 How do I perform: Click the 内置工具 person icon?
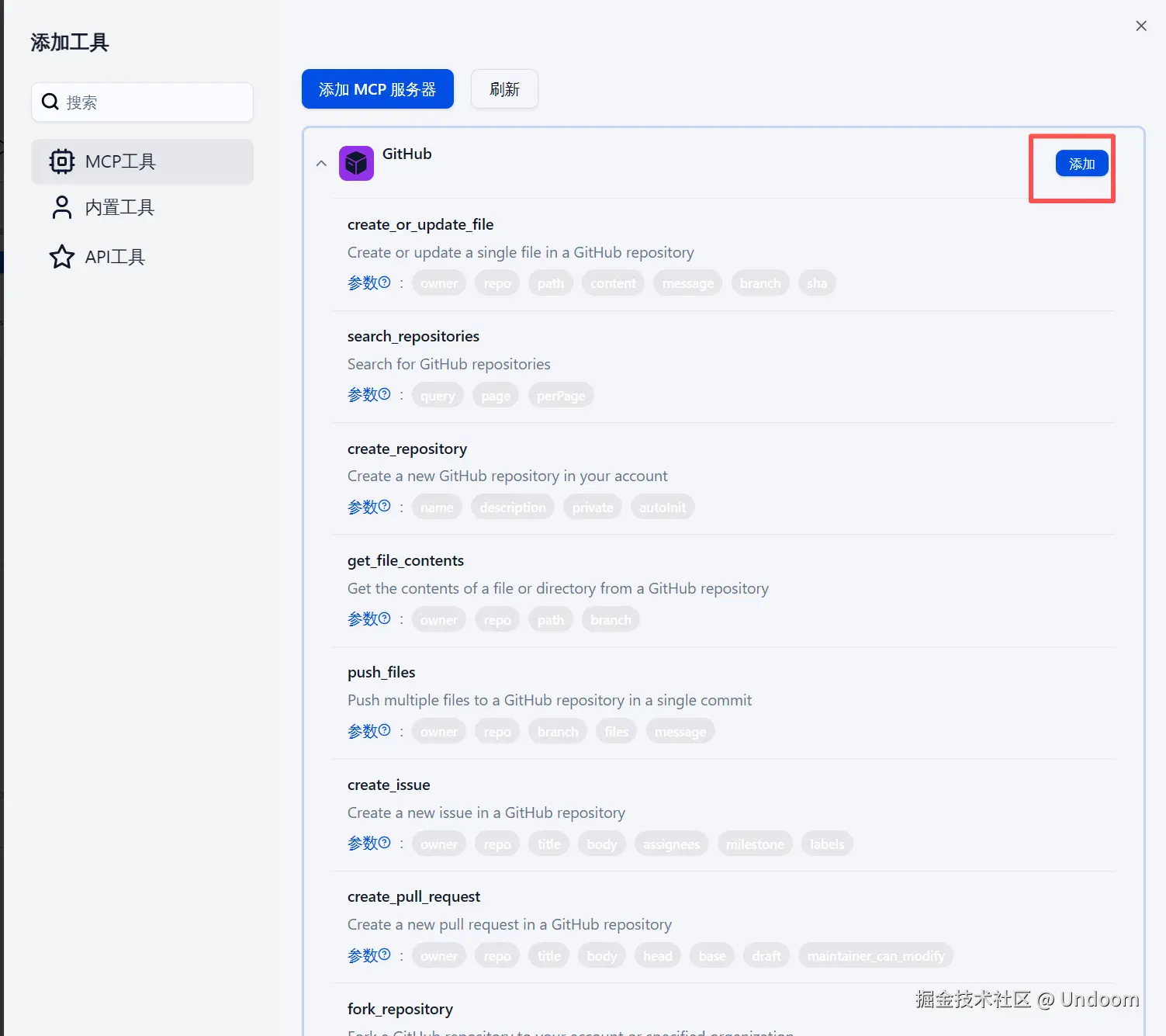pos(62,207)
